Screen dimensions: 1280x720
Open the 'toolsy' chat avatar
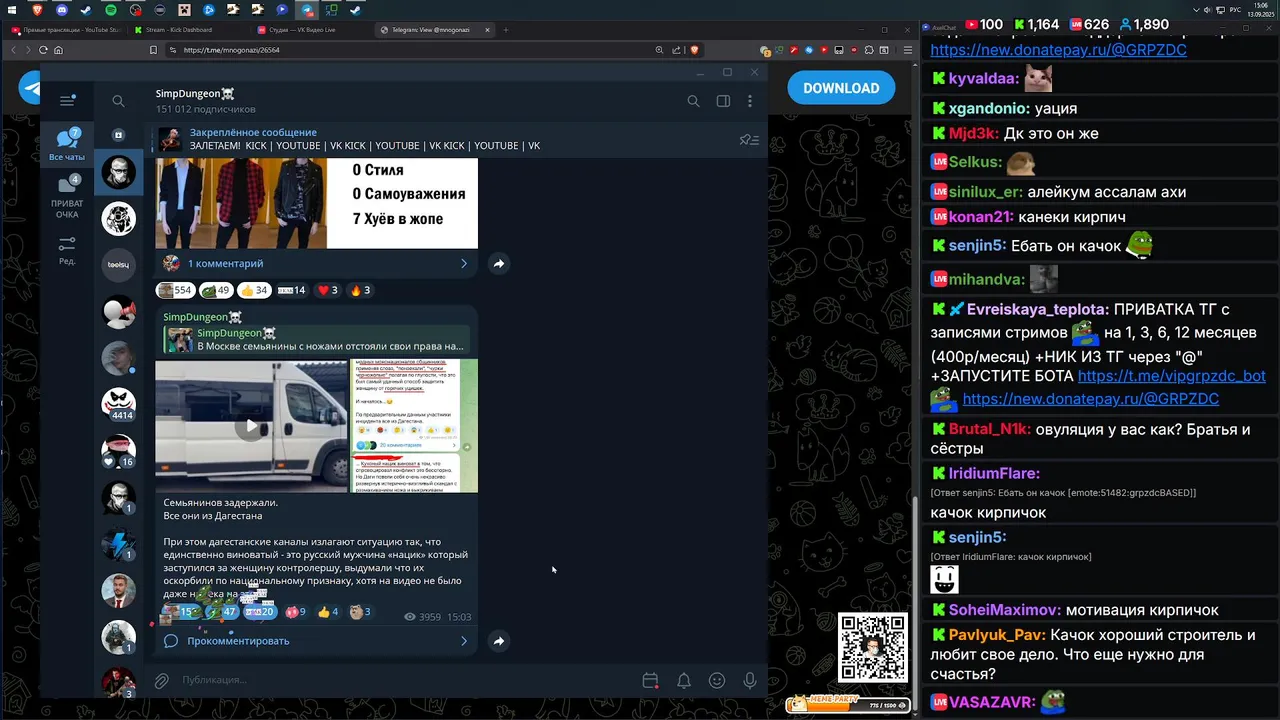click(x=119, y=265)
